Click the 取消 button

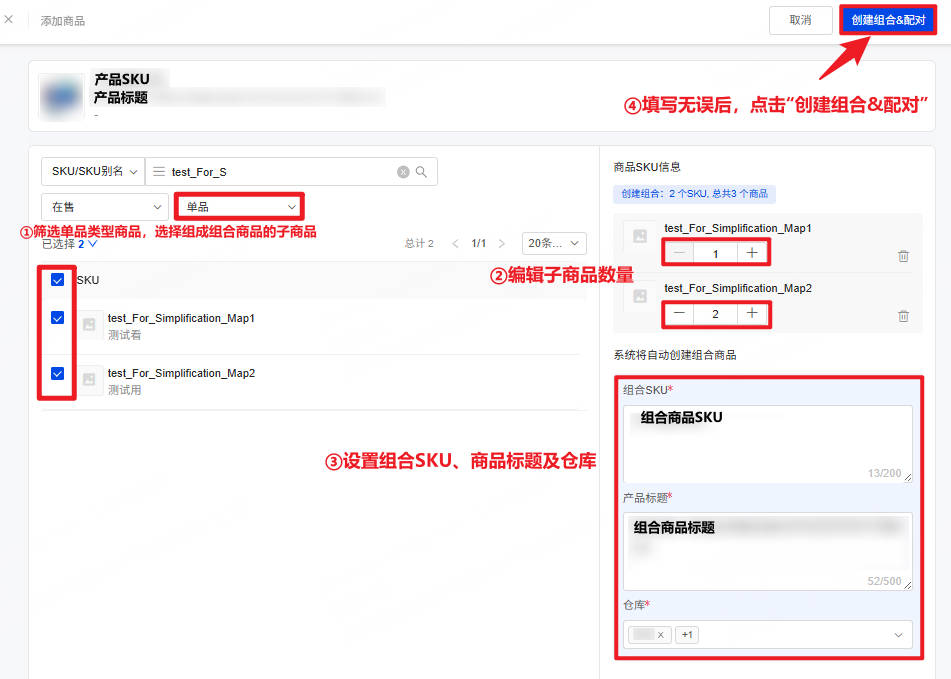pos(801,21)
